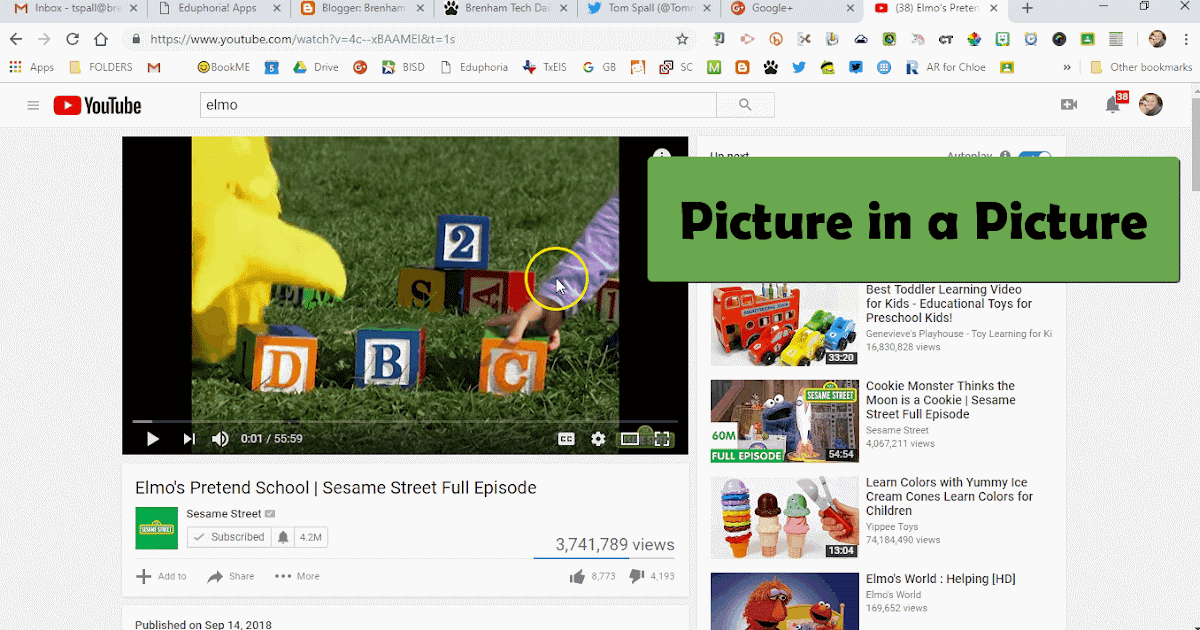
Task: Click the 3,741,789 views count
Action: click(x=615, y=545)
